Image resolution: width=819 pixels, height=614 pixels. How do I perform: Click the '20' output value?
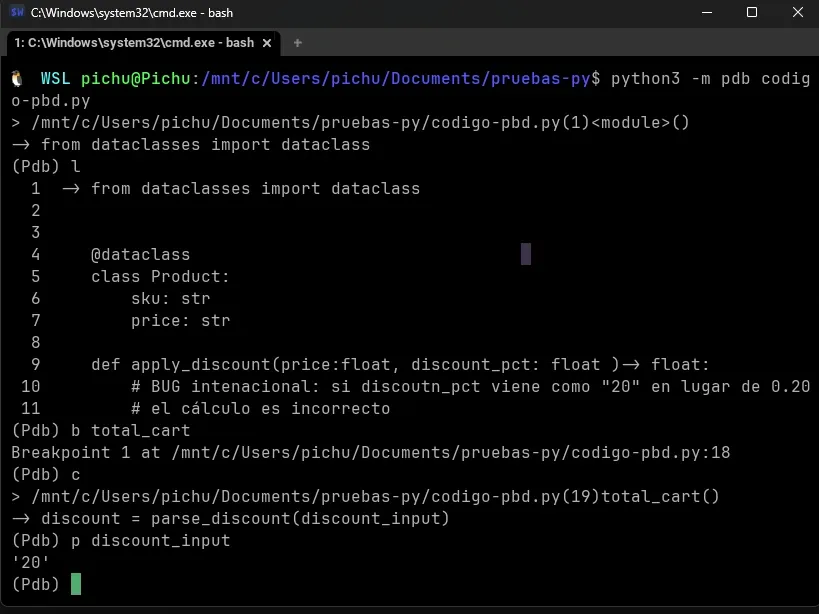31,562
